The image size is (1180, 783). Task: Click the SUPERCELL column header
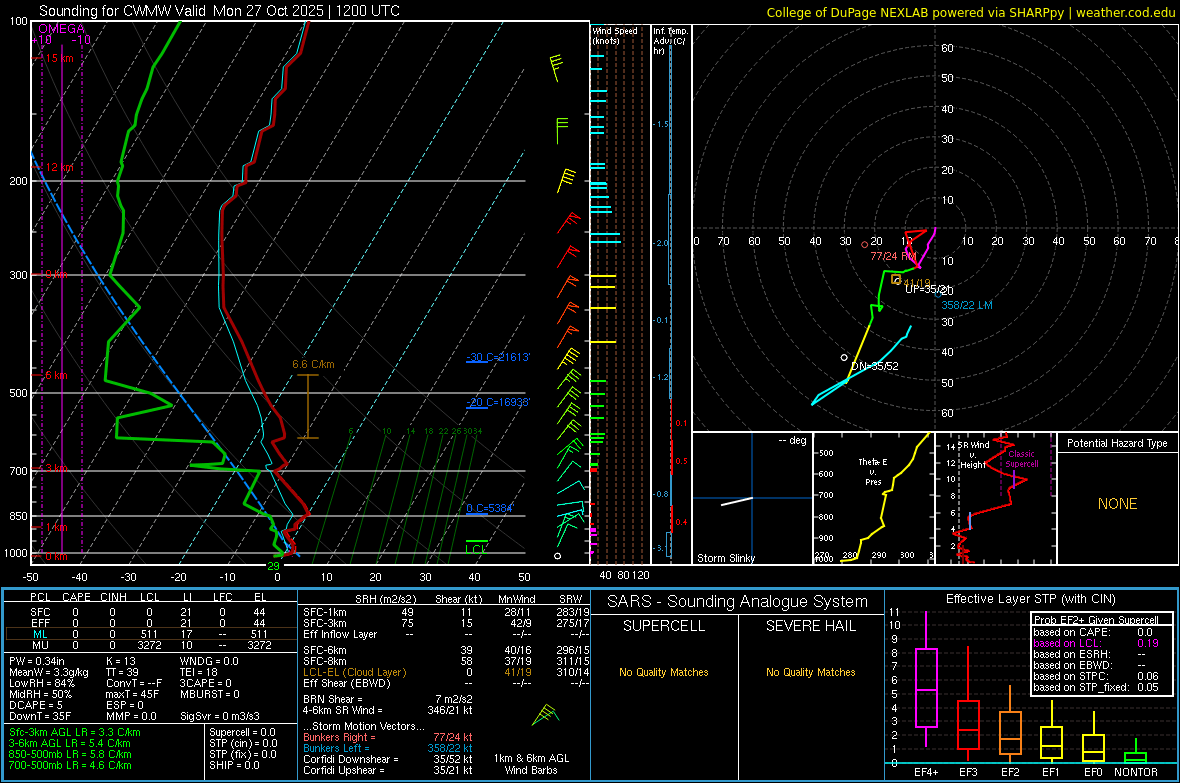(664, 626)
